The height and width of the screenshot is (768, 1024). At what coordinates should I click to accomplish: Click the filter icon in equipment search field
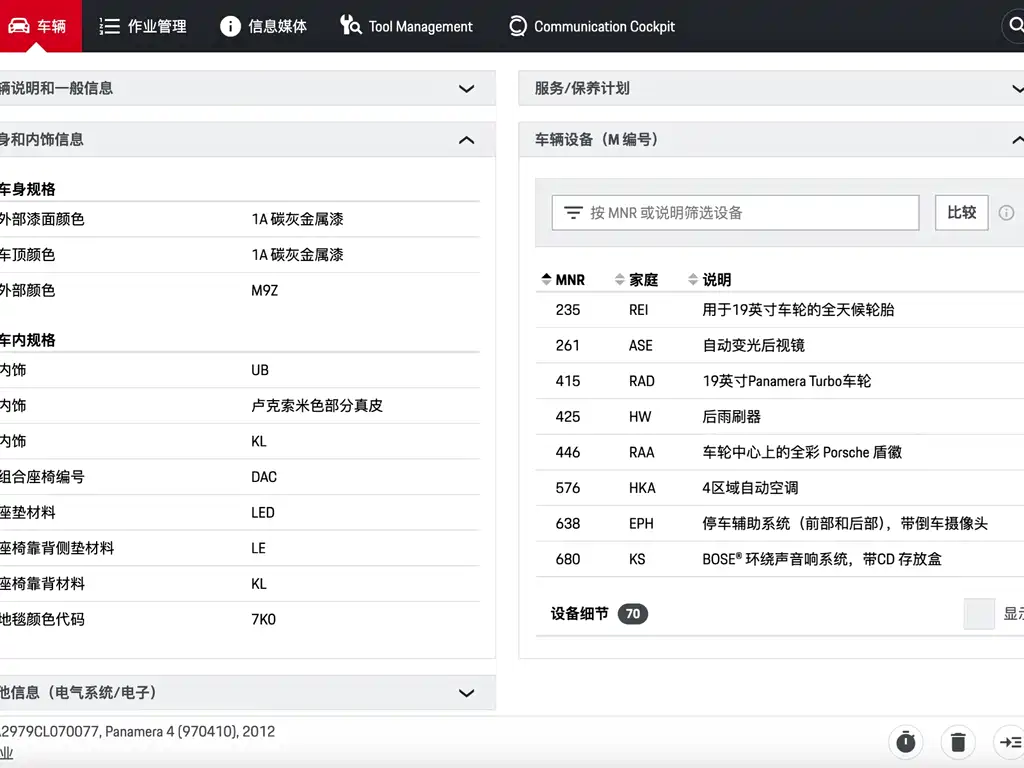(x=573, y=213)
